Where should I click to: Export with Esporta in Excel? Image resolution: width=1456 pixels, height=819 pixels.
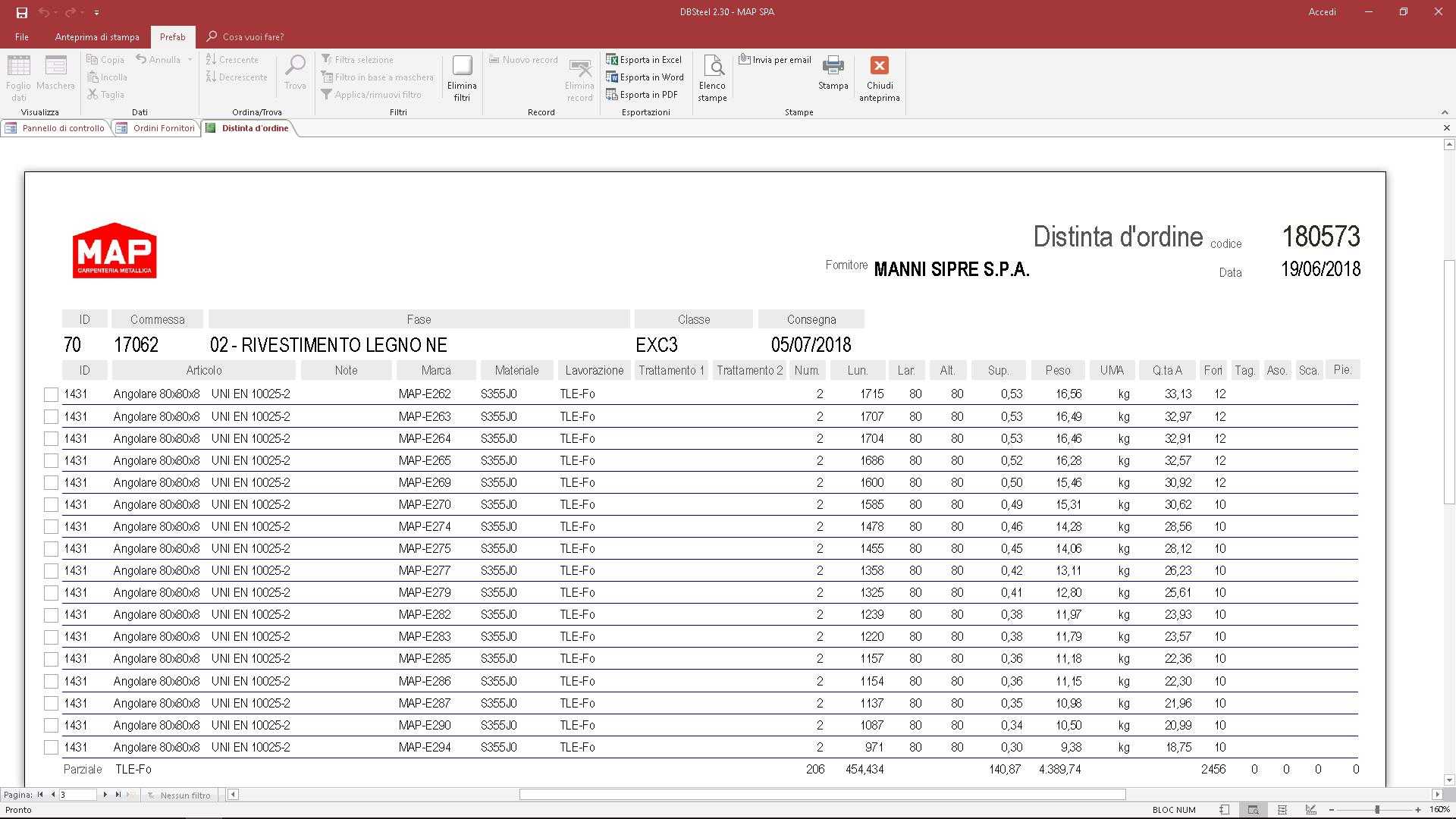pyautogui.click(x=644, y=59)
